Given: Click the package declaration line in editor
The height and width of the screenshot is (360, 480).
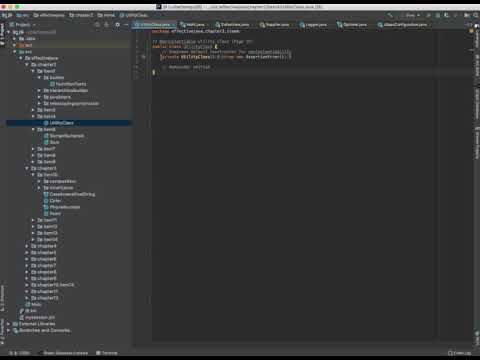Looking at the screenshot, I should pyautogui.click(x=196, y=31).
